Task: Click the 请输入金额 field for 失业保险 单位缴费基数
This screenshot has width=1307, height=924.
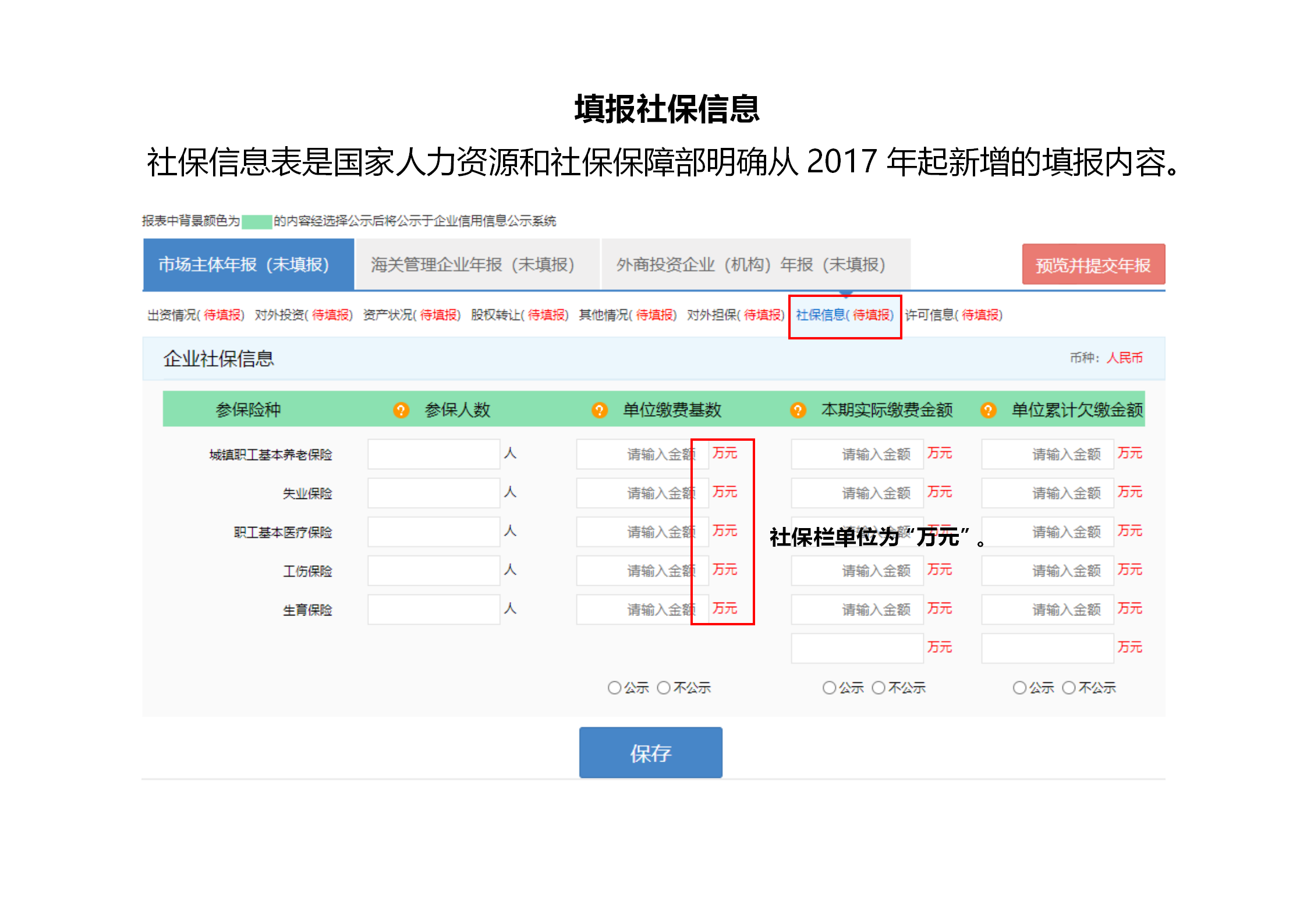Action: tap(642, 492)
